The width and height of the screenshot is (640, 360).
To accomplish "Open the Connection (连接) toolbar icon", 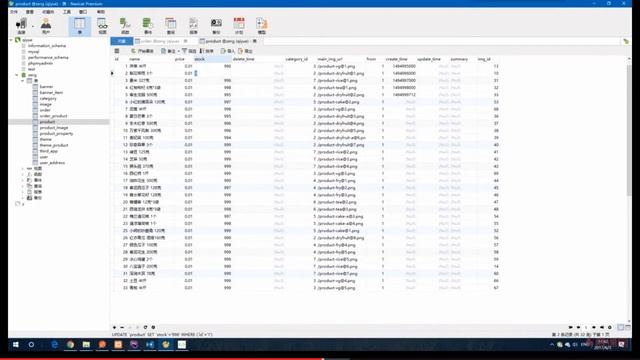I will click(x=21, y=26).
